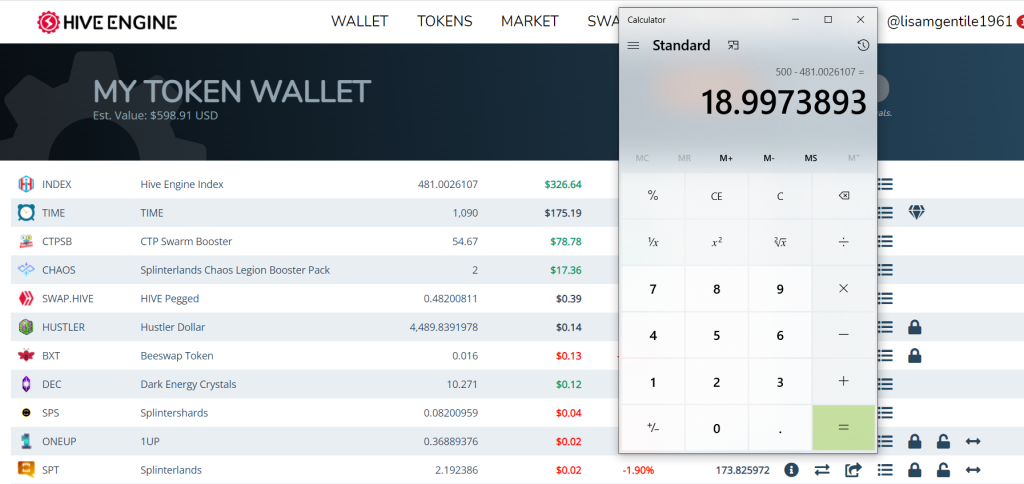Click the send/transfer icon for SPT
This screenshot has width=1024, height=484.
854,470
